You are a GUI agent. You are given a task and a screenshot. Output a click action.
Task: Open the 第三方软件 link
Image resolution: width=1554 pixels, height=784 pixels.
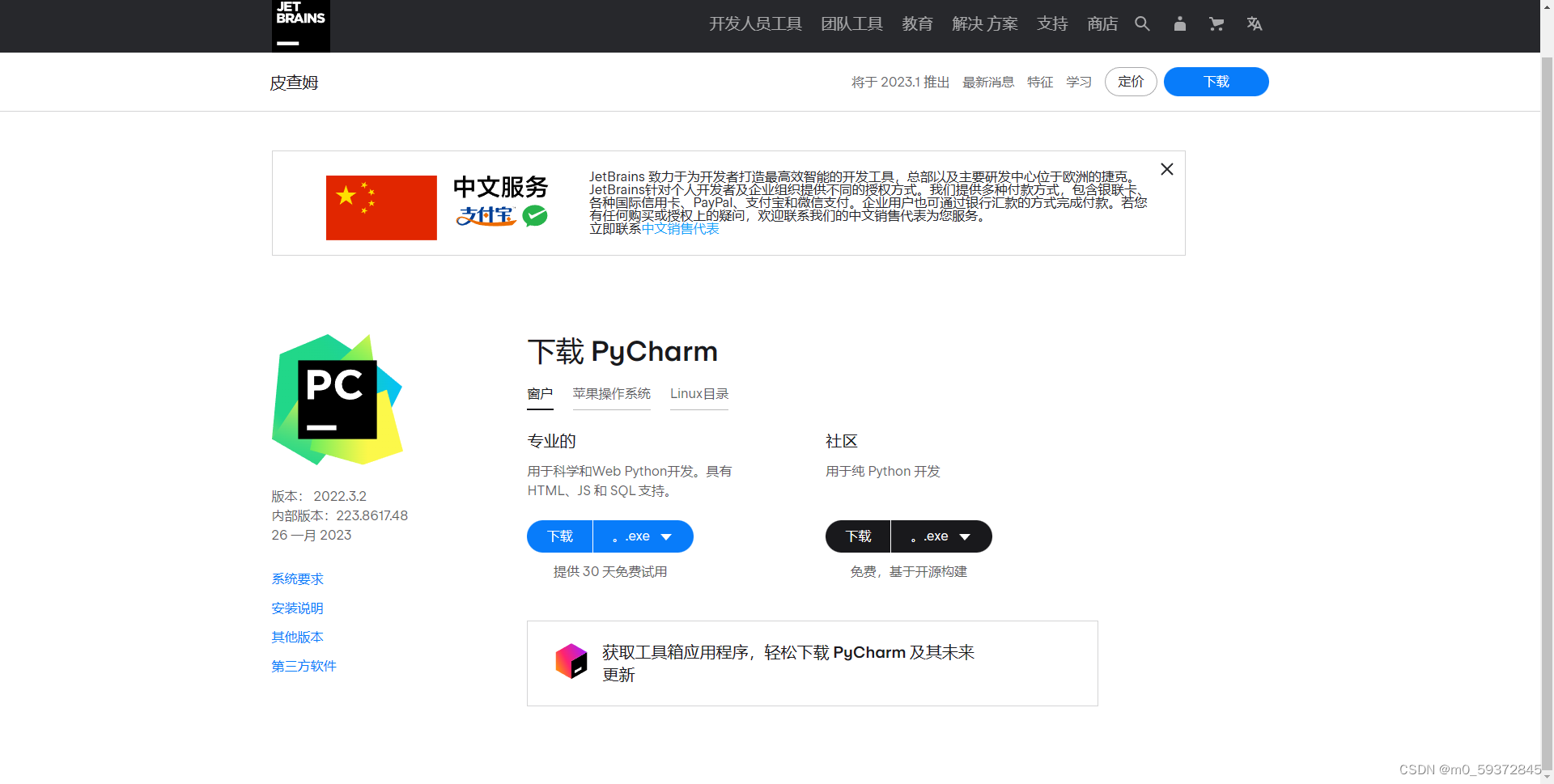point(304,667)
